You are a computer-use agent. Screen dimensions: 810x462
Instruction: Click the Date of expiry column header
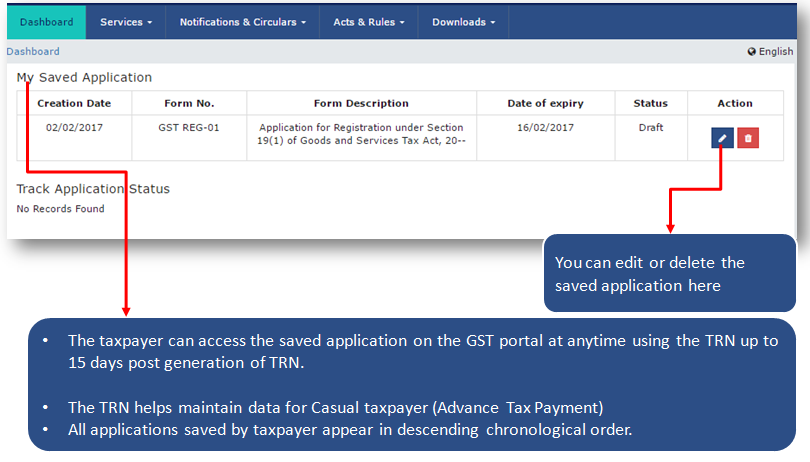pos(545,103)
